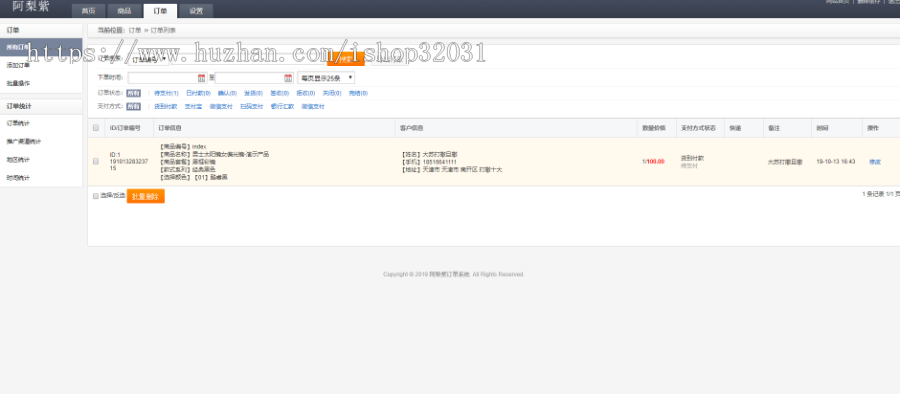This screenshot has height=394, width=900.
Task: Click customer phone number 18516641111
Action: pyautogui.click(x=440, y=162)
